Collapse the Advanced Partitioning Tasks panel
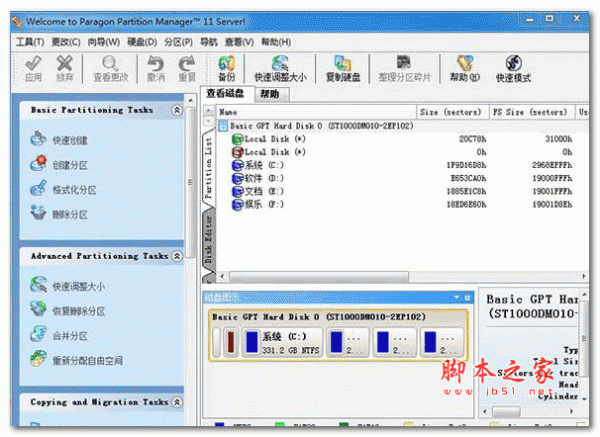600x437 pixels. 177,256
